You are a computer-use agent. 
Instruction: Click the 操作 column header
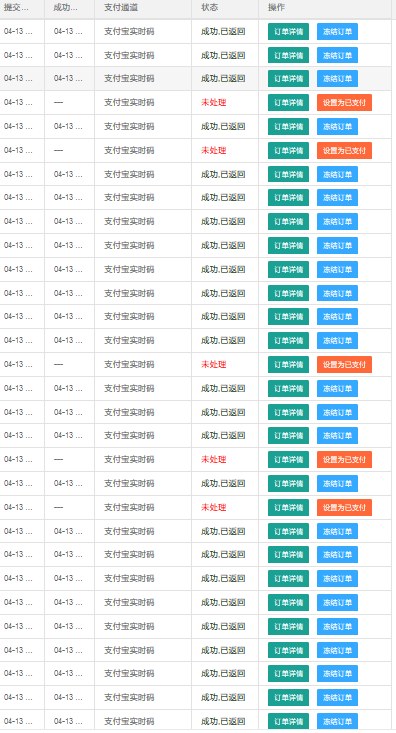[x=276, y=8]
